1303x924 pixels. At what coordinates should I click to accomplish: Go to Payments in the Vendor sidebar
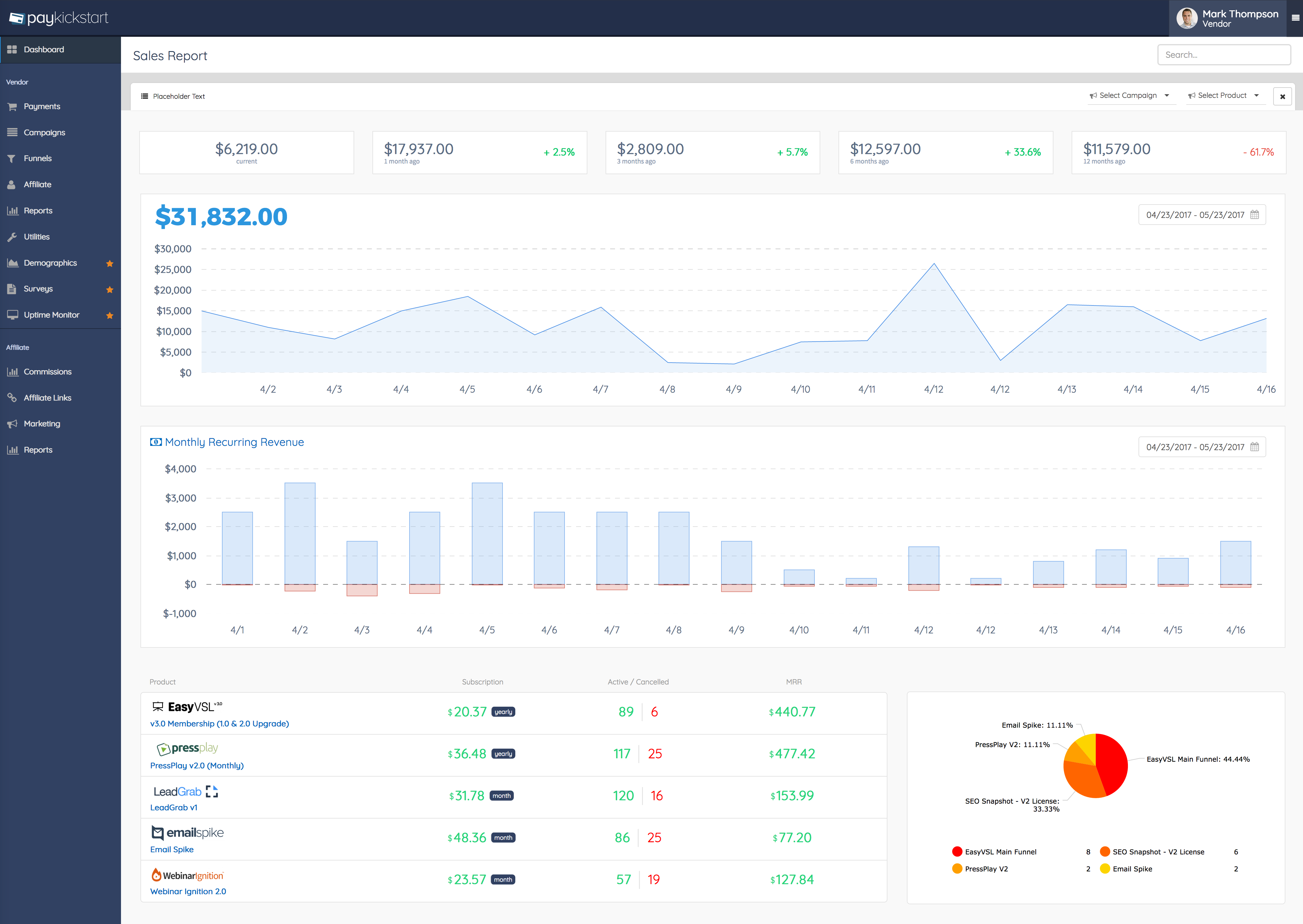[42, 106]
